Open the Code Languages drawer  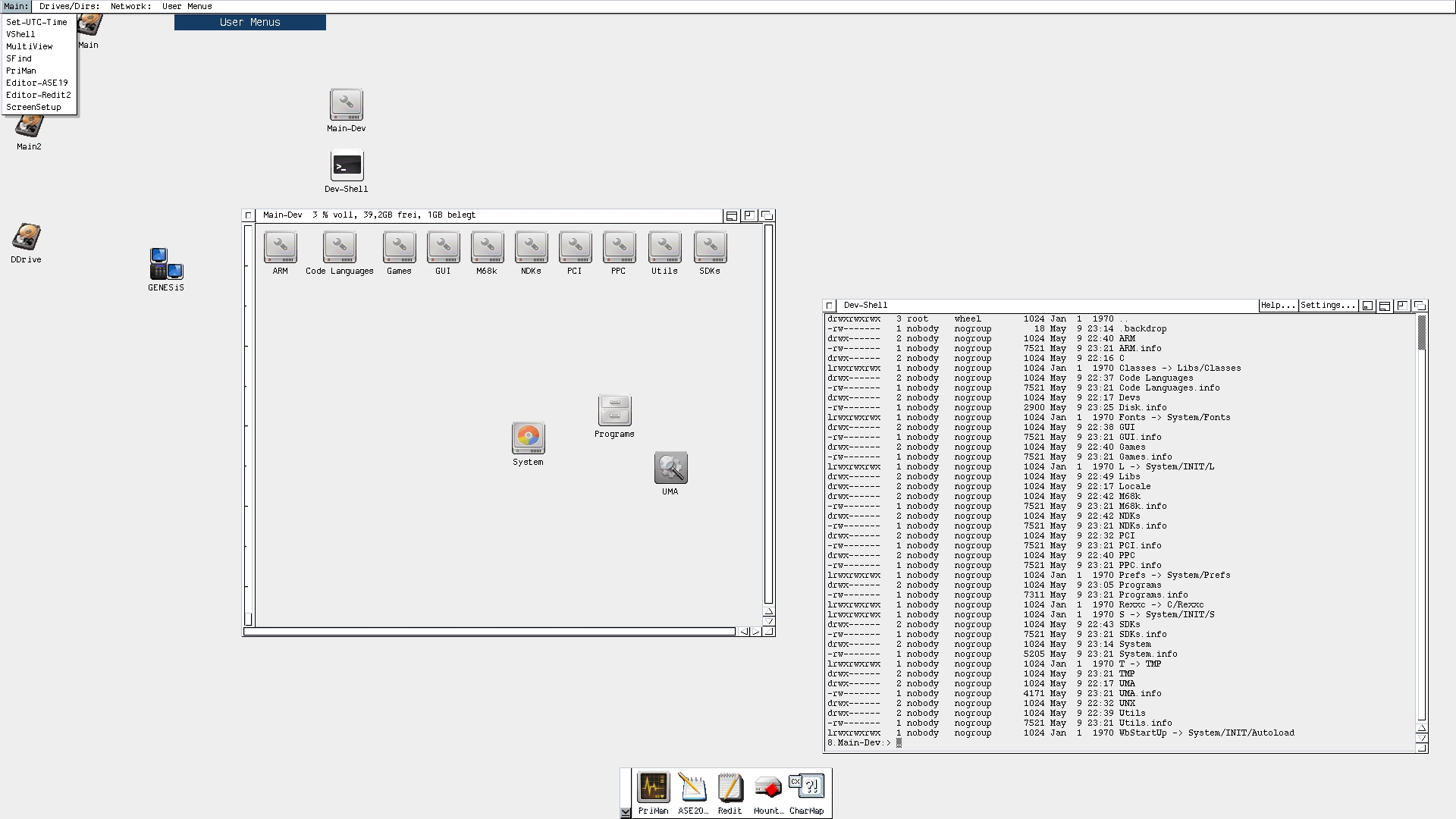coord(339,247)
